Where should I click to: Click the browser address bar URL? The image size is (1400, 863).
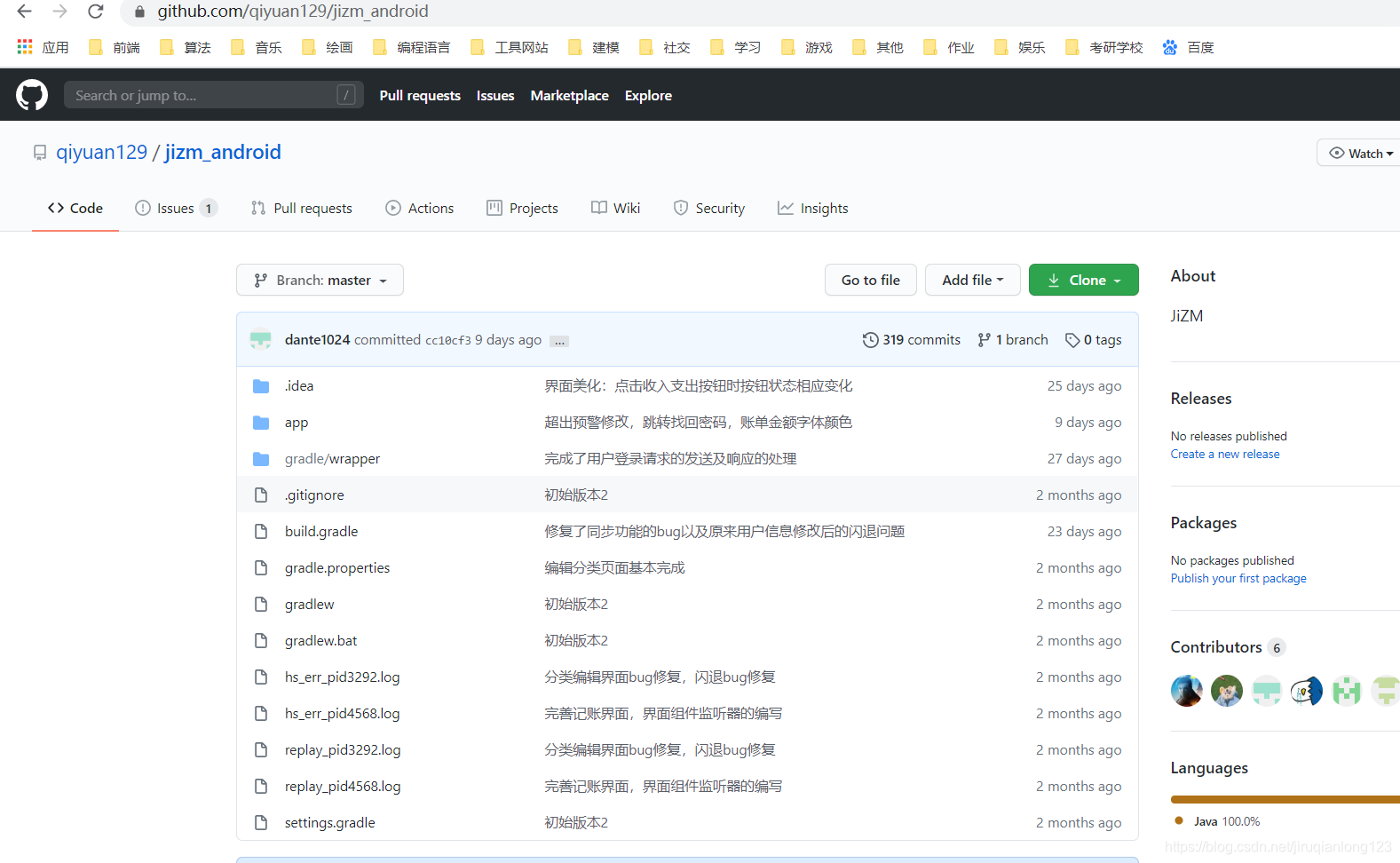293,12
